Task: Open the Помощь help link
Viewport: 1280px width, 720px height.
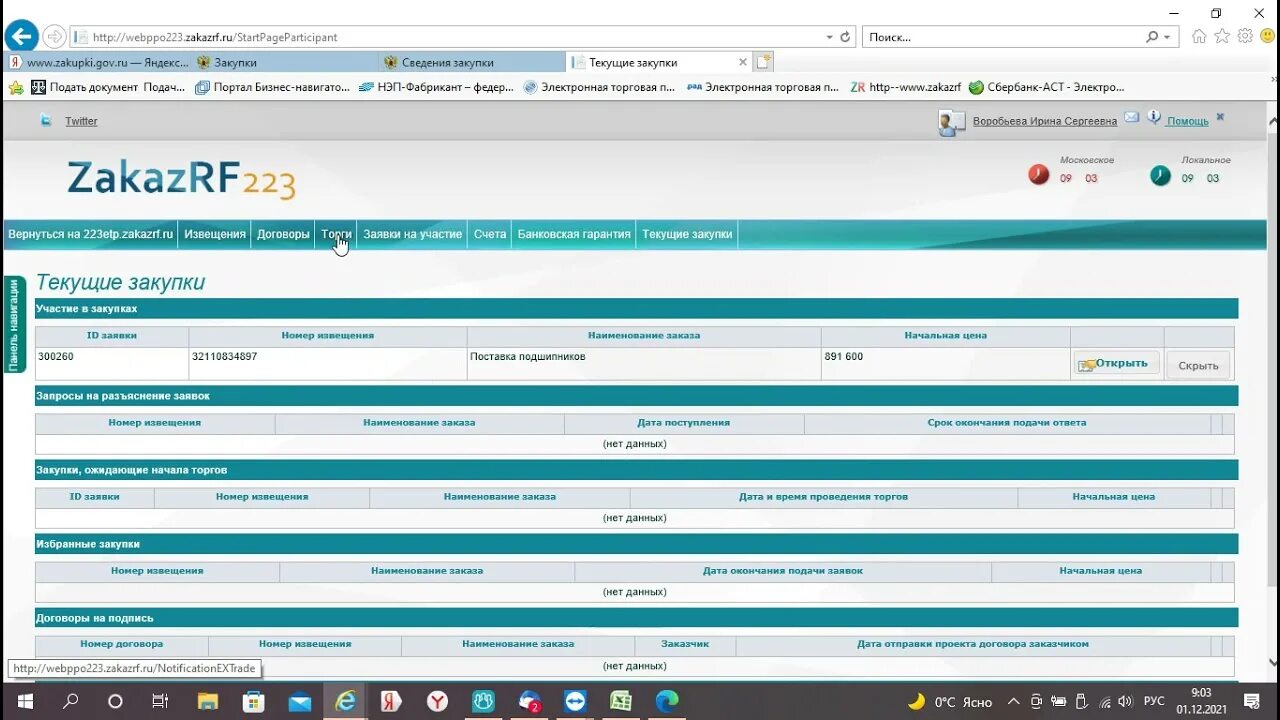Action: tap(1188, 121)
